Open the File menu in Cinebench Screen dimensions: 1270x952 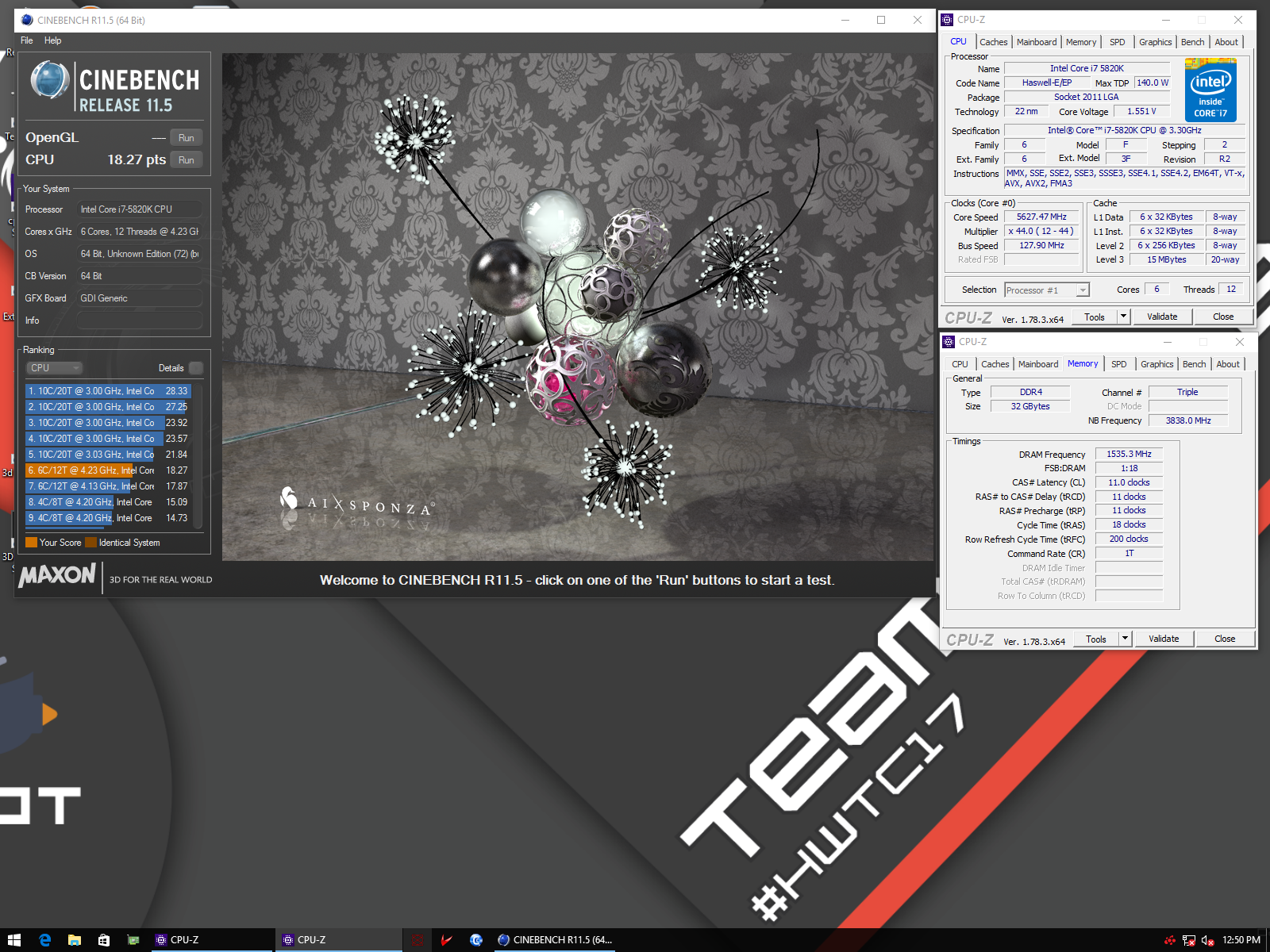point(27,40)
